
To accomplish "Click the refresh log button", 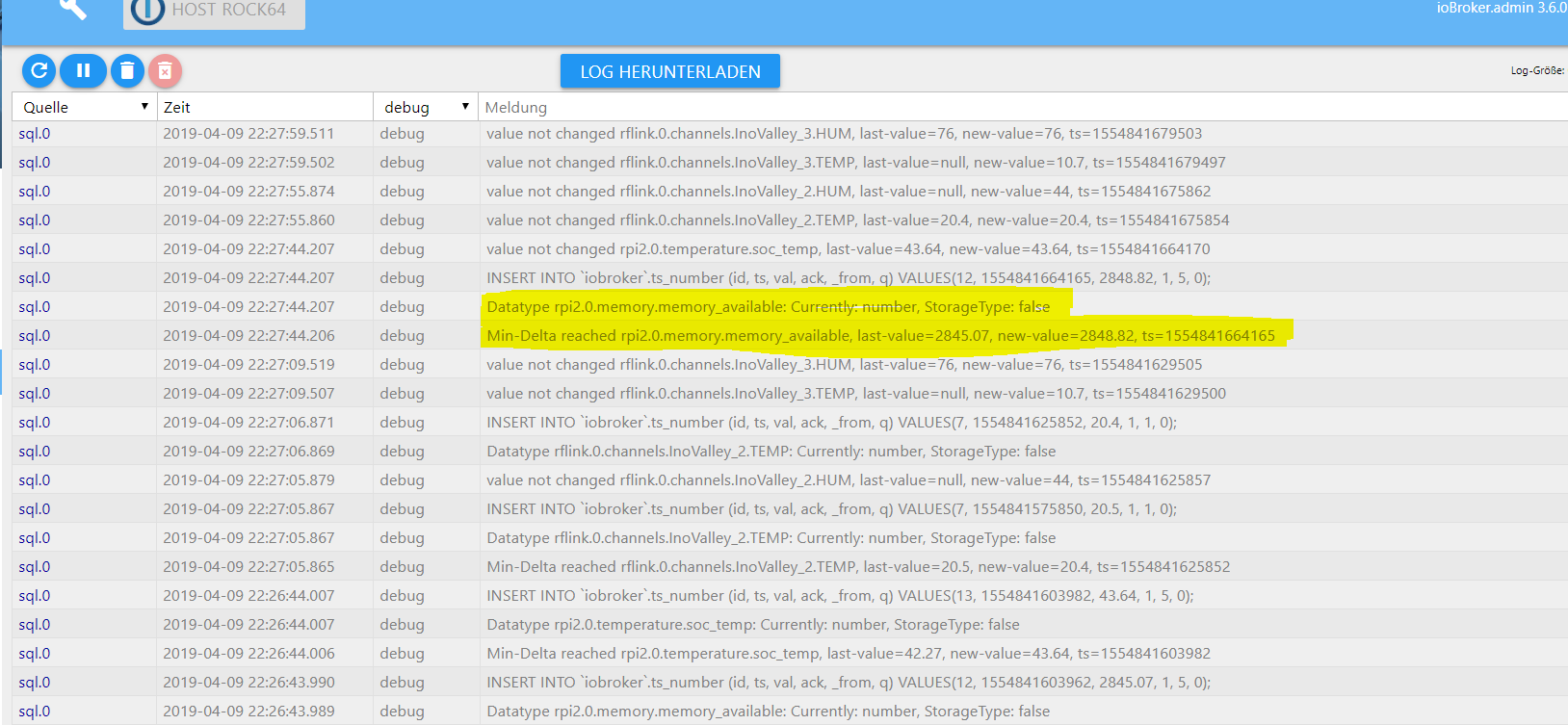I will 39,70.
